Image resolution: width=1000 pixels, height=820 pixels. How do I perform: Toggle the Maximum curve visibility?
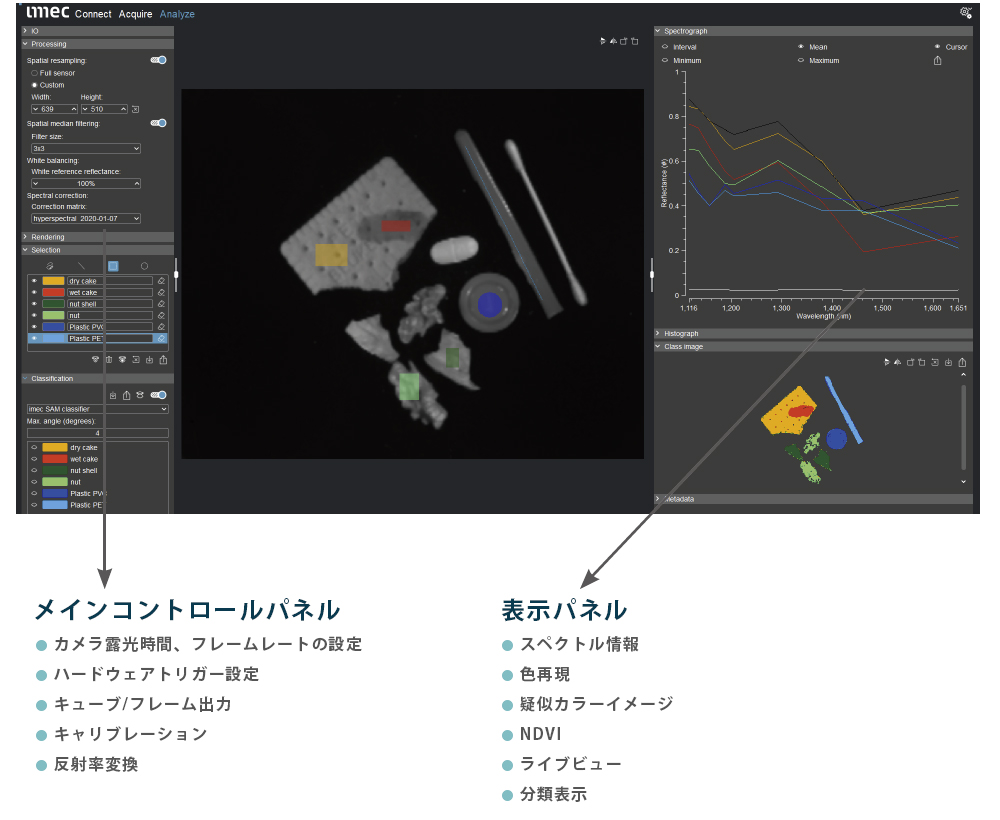click(x=801, y=61)
